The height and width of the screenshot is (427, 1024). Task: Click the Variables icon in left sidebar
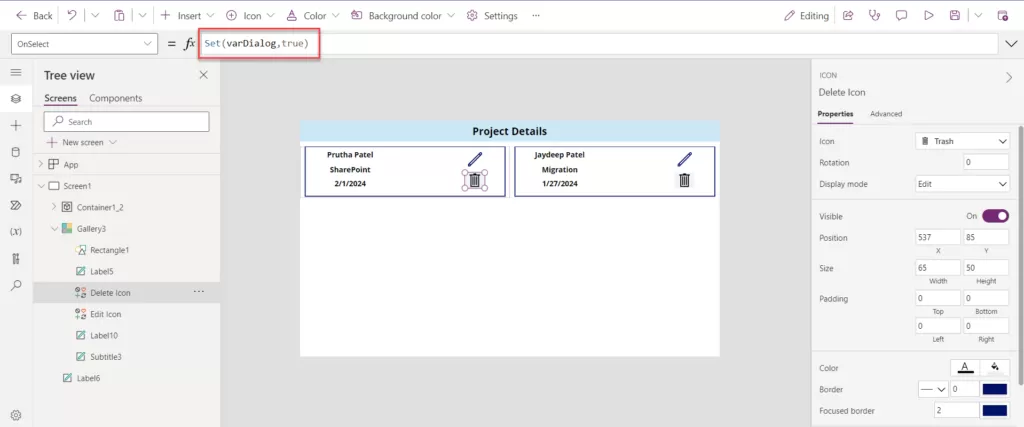point(15,232)
